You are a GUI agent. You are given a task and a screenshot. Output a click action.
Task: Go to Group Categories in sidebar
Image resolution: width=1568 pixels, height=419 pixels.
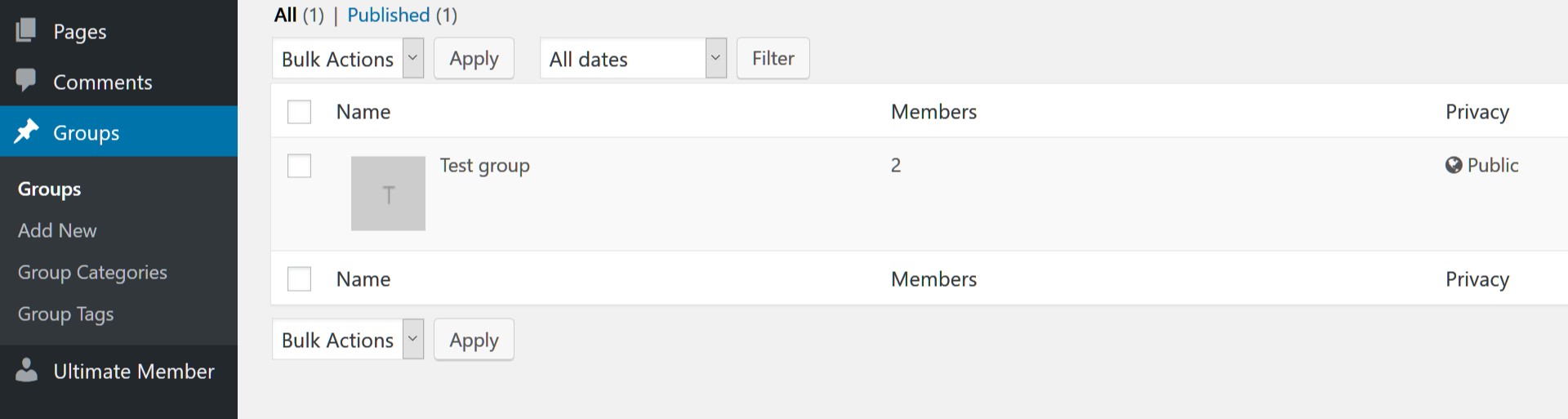point(92,273)
